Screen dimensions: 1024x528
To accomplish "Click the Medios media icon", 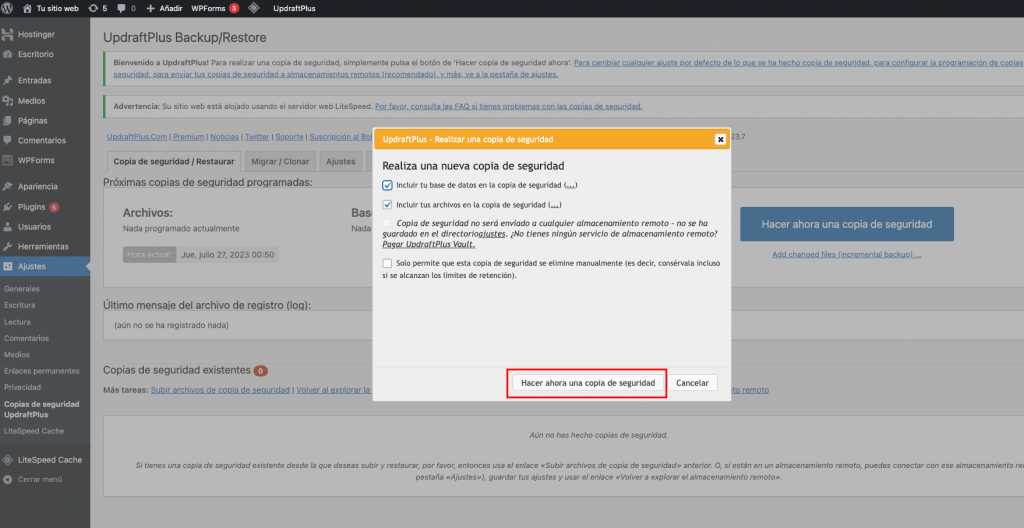I will (x=8, y=101).
